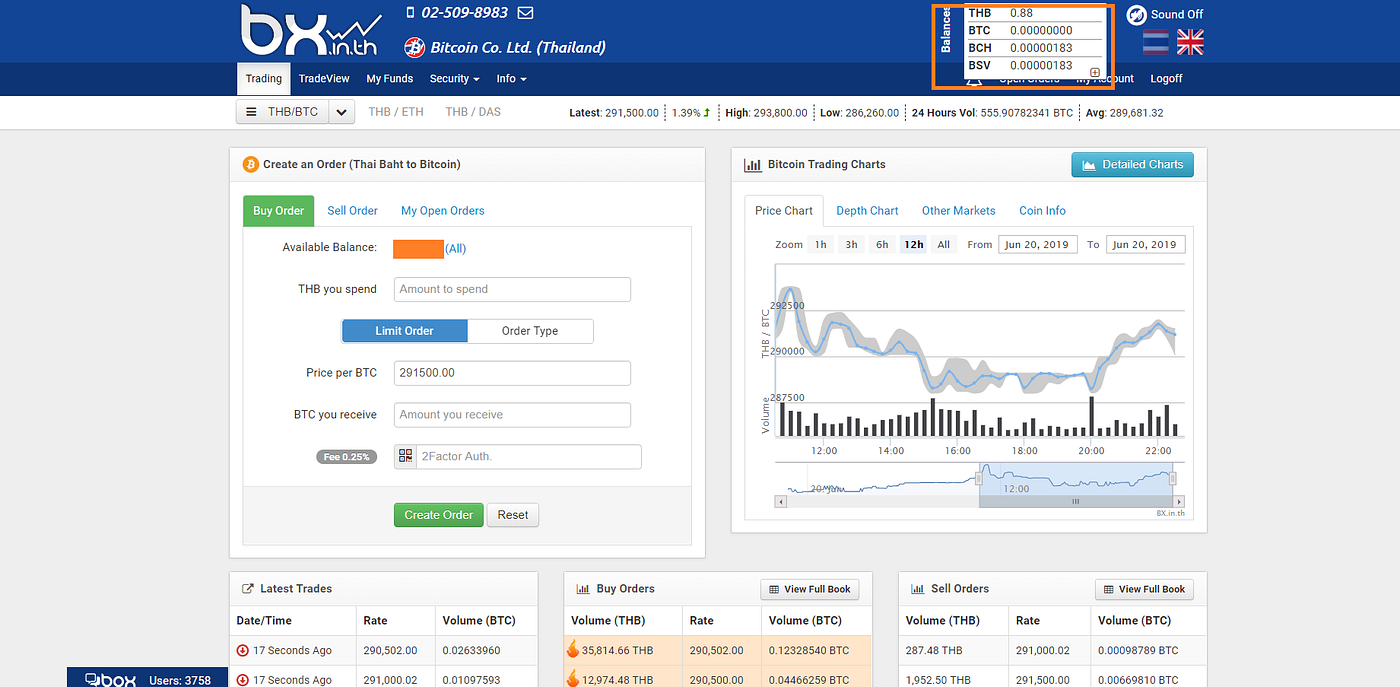
Task: Set chart zoom to 6h
Action: coord(882,244)
